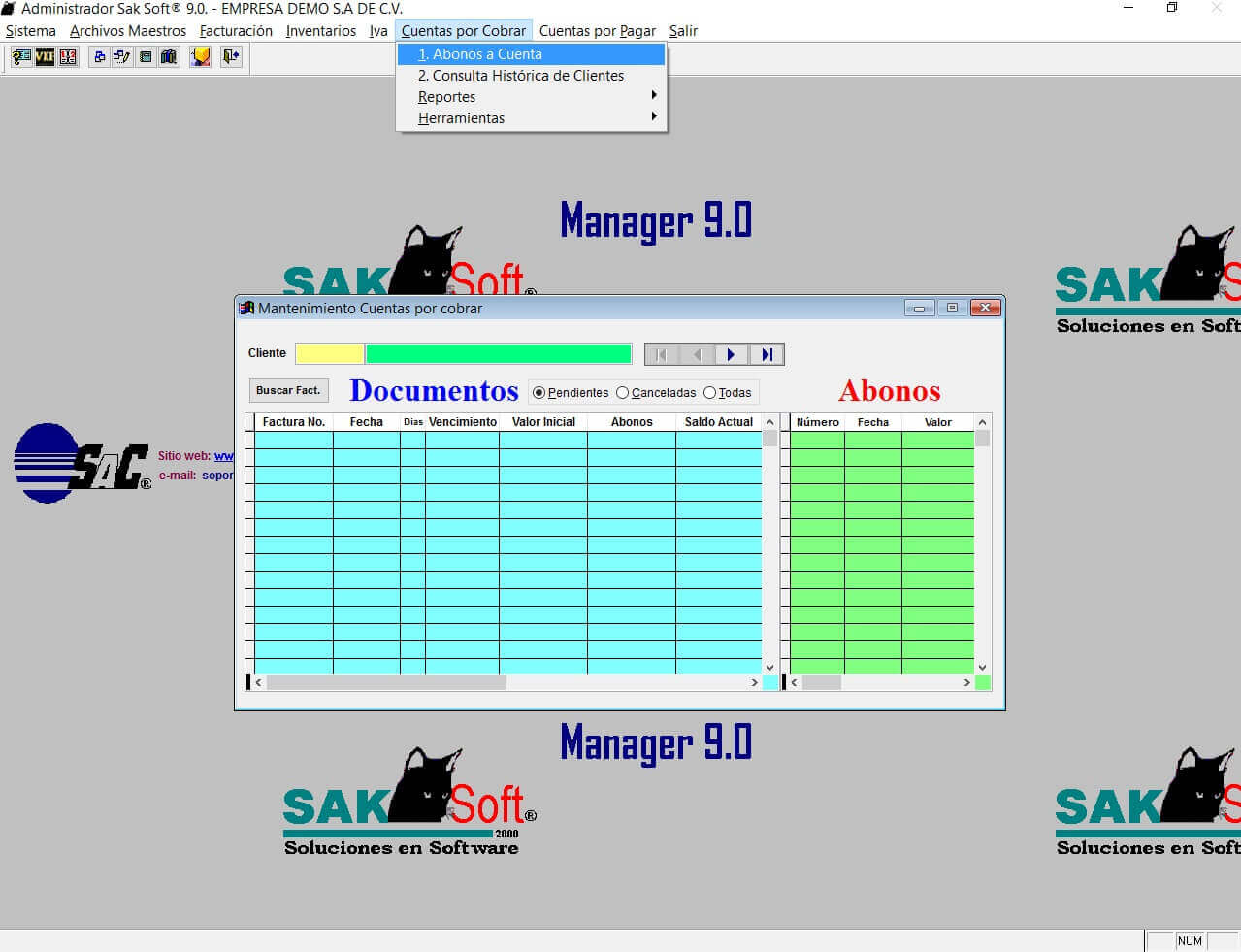
Task: Click the Mantenimiento Cuentas por cobrar window icon
Action: (246, 309)
